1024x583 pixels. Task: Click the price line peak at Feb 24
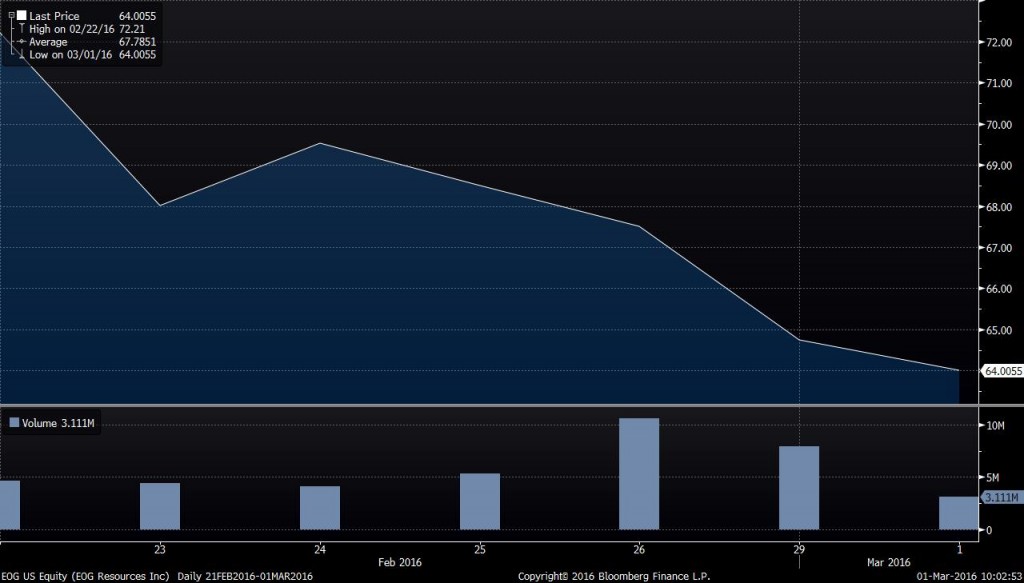coord(319,143)
